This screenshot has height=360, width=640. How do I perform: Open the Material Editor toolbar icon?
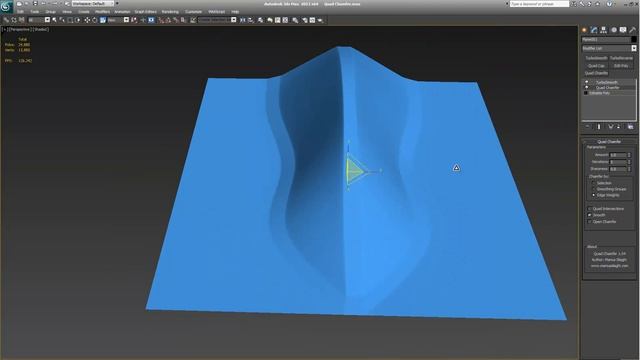click(295, 20)
